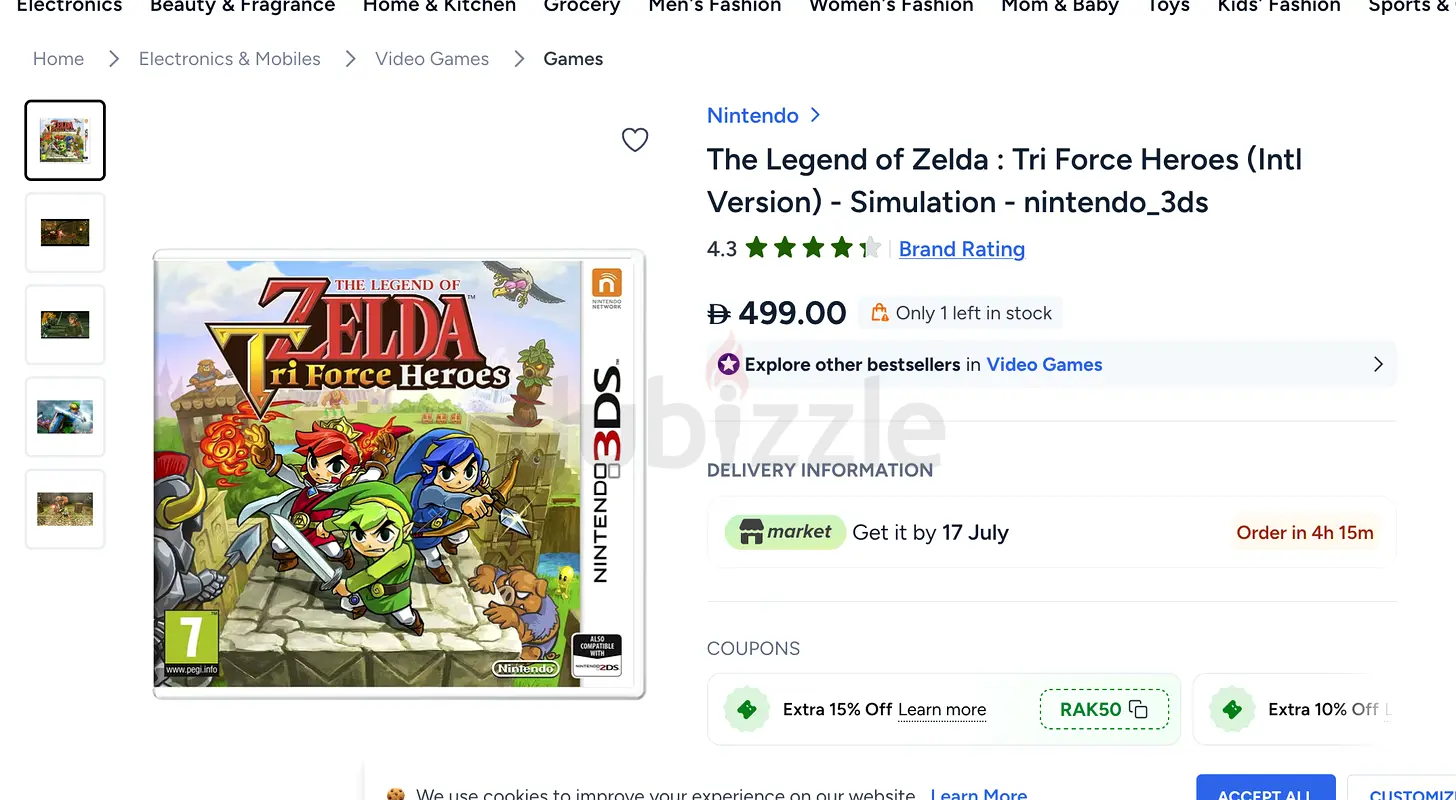Select the second product thumbnail
This screenshot has height=800, width=1456.
point(65,233)
